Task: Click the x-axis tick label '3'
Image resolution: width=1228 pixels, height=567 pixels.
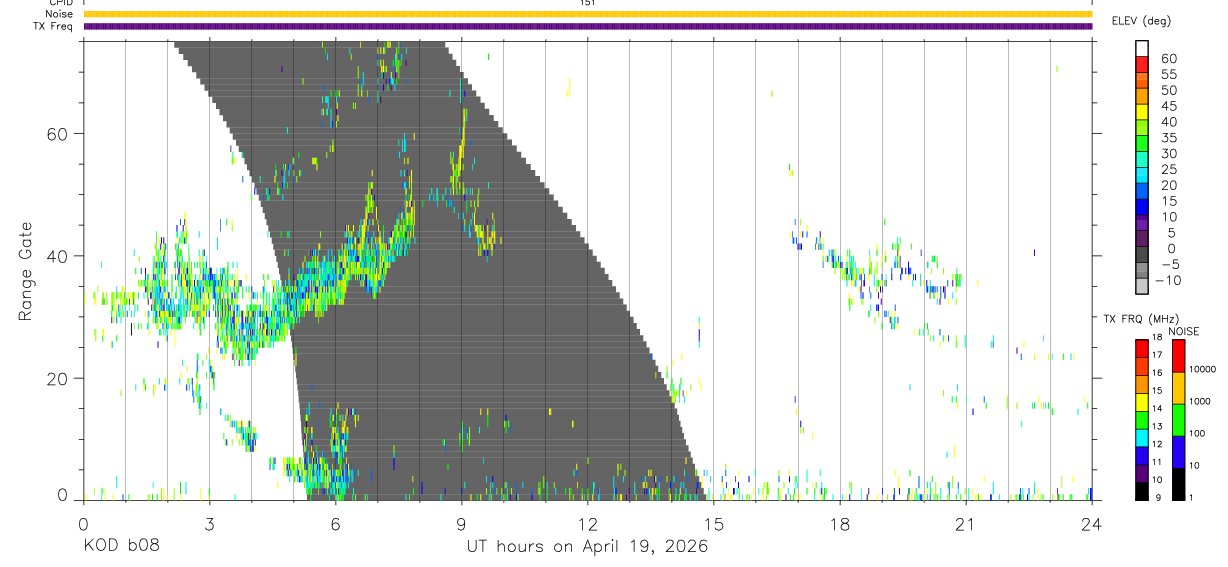Action: (x=209, y=523)
